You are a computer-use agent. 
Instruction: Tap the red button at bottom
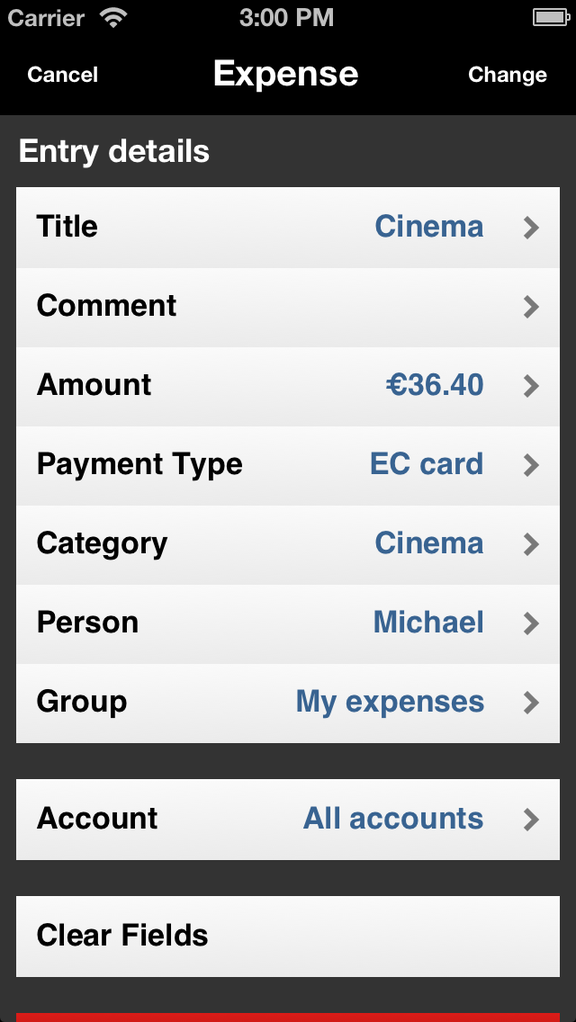point(288,1017)
